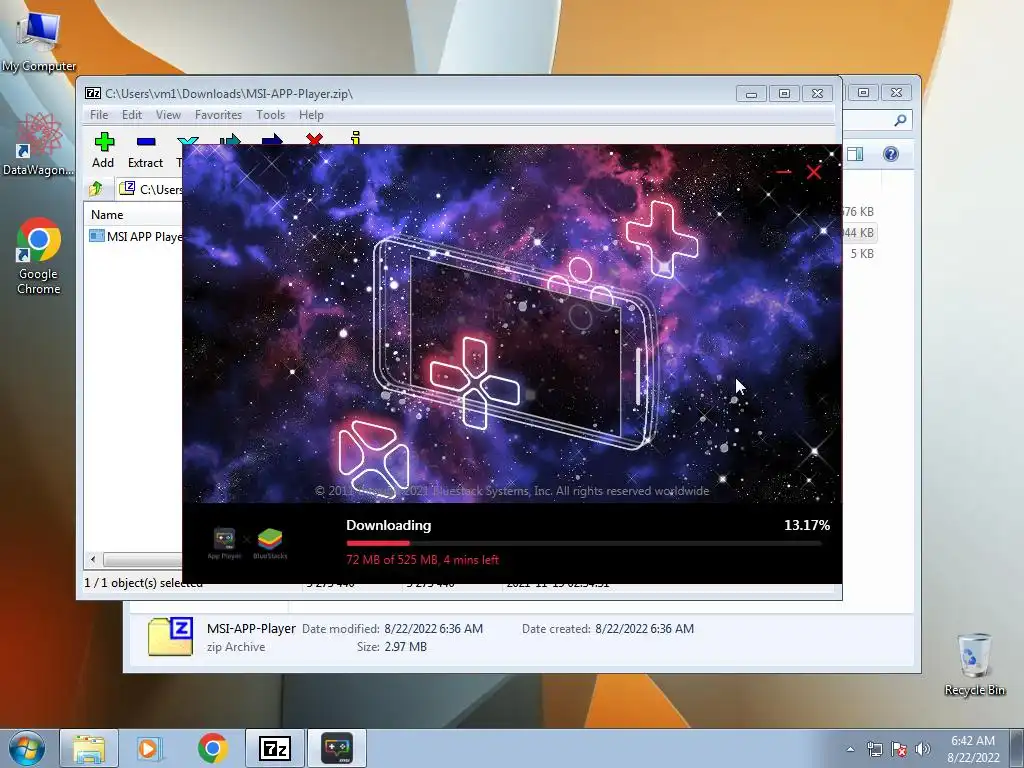Open the Help menu in 7-Zip

coord(311,114)
